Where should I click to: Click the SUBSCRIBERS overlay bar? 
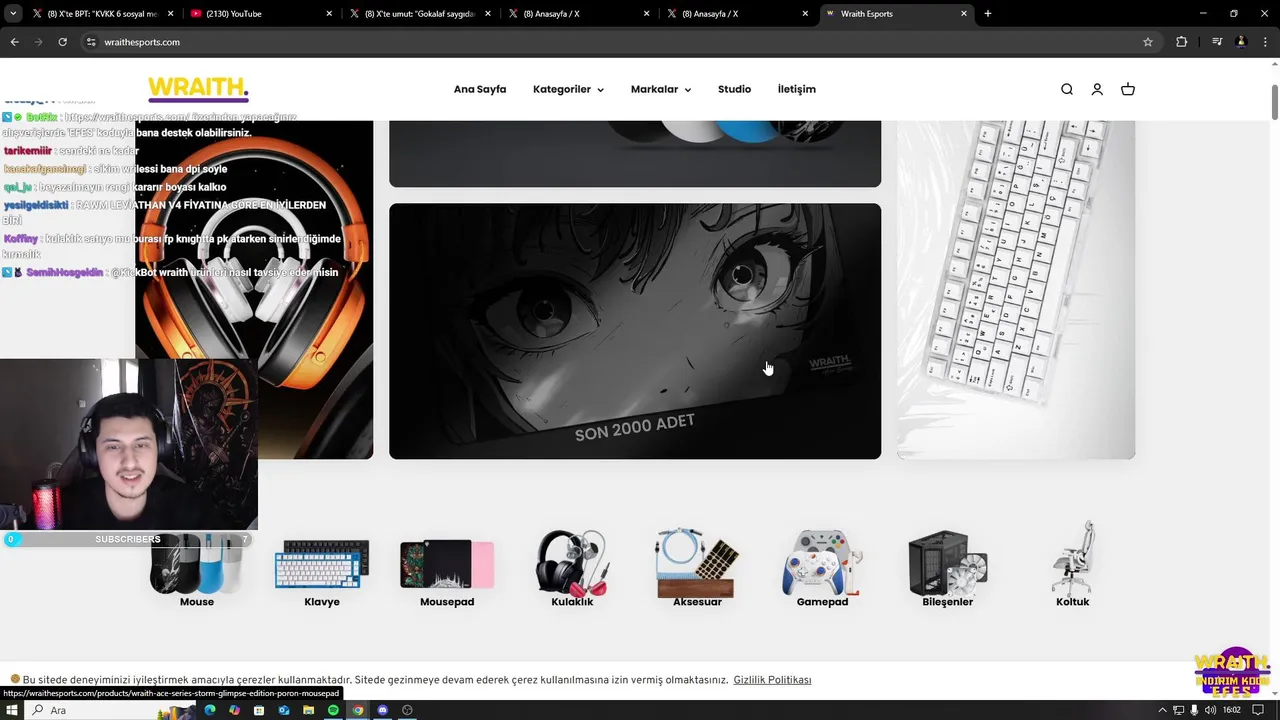point(128,539)
